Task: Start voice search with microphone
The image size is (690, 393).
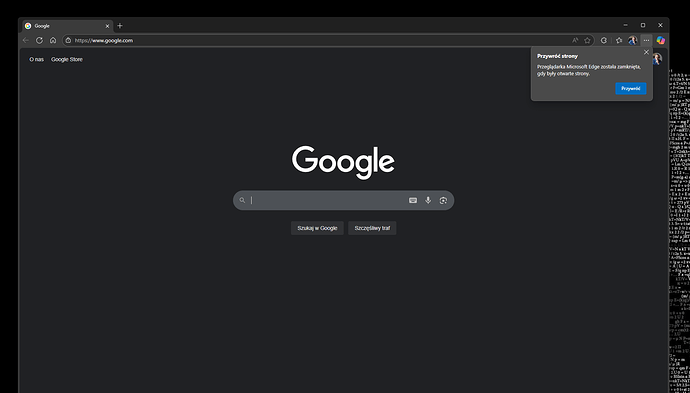Action: (428, 200)
